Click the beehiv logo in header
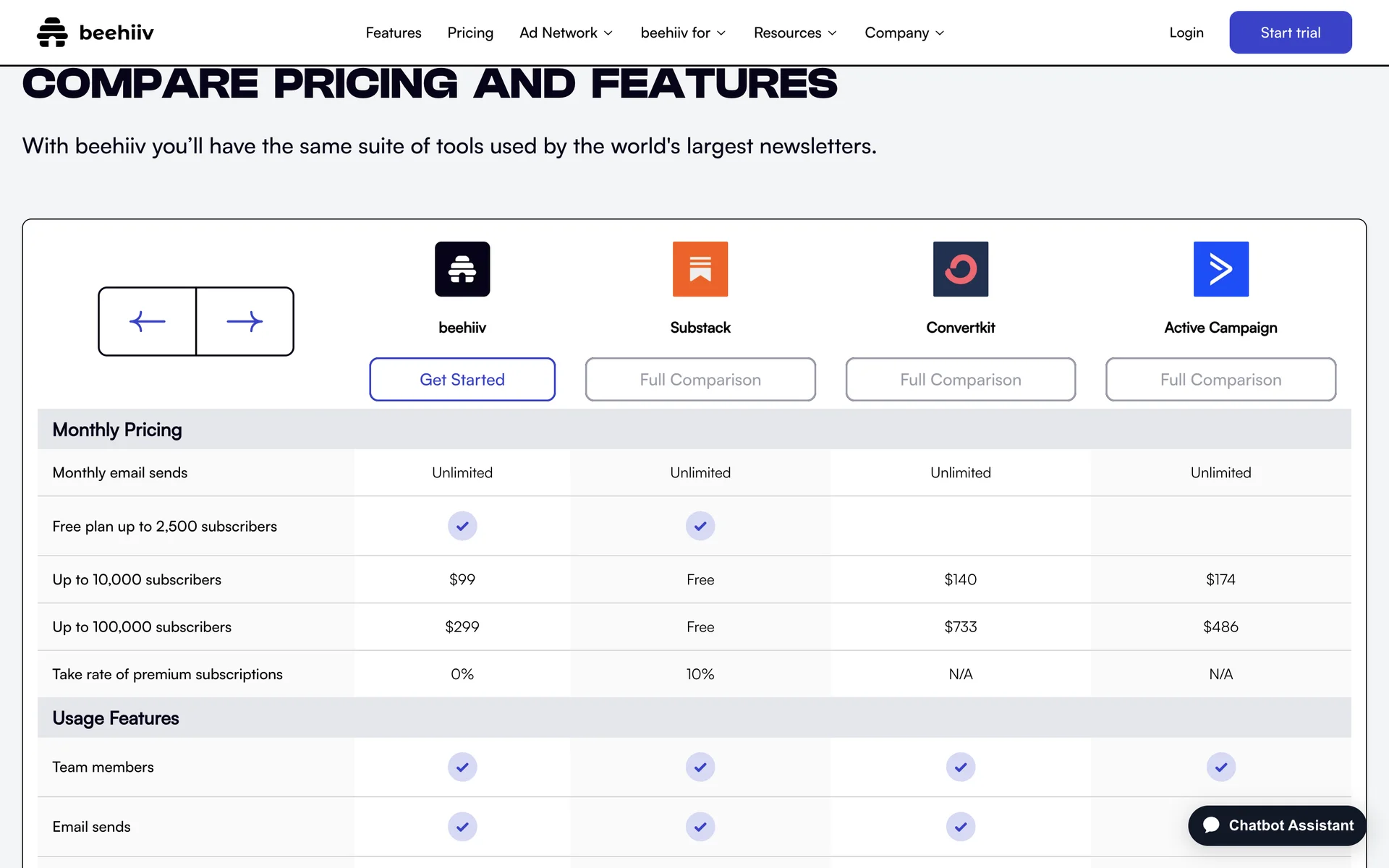The height and width of the screenshot is (868, 1389). click(95, 33)
